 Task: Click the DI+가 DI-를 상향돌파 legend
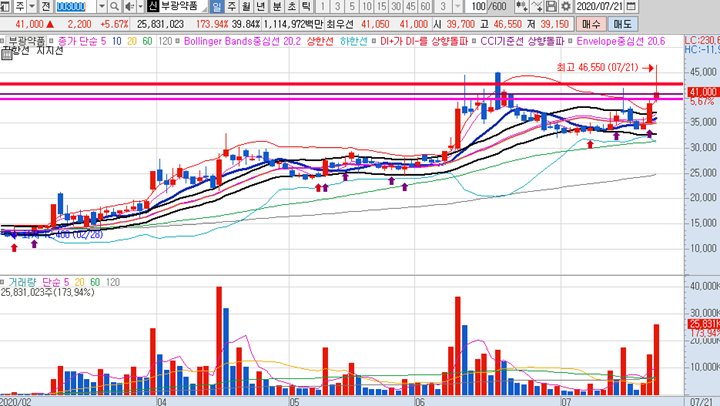423,41
